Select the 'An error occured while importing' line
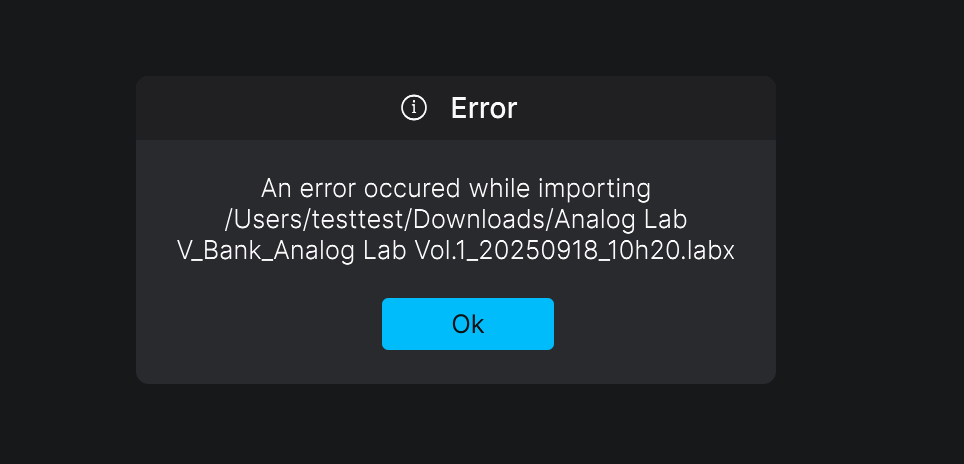The image size is (964, 464). pos(456,188)
